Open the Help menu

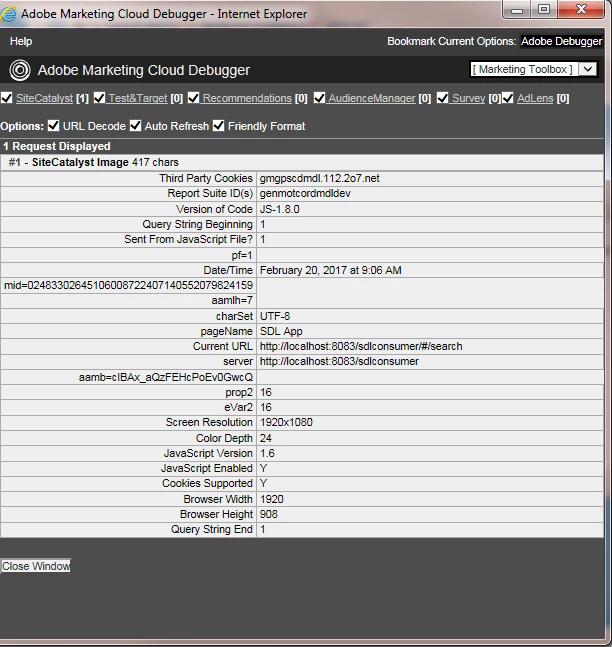pyautogui.click(x=21, y=41)
